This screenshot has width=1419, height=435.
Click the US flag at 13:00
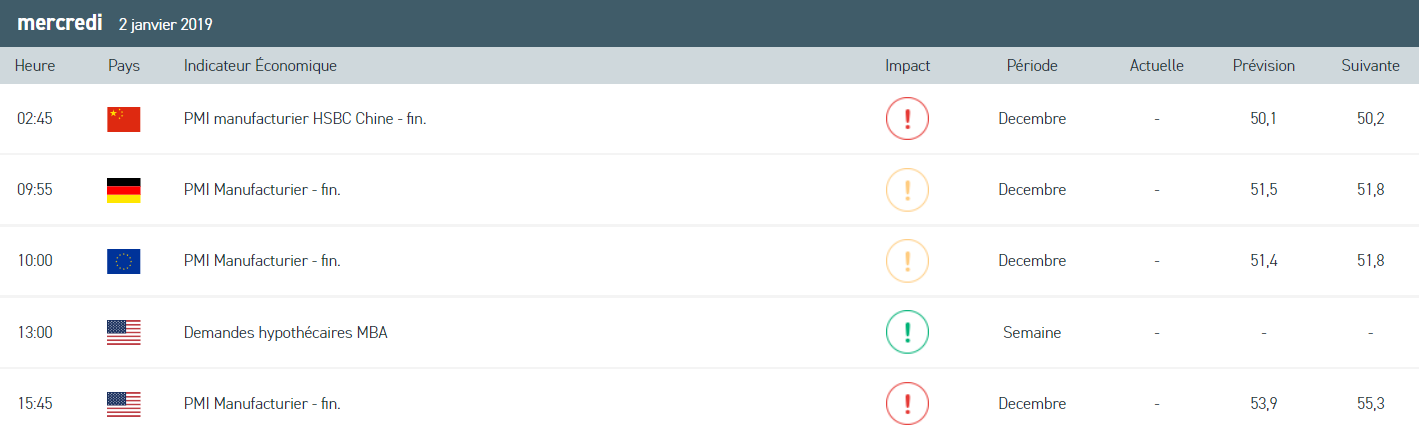pos(124,333)
